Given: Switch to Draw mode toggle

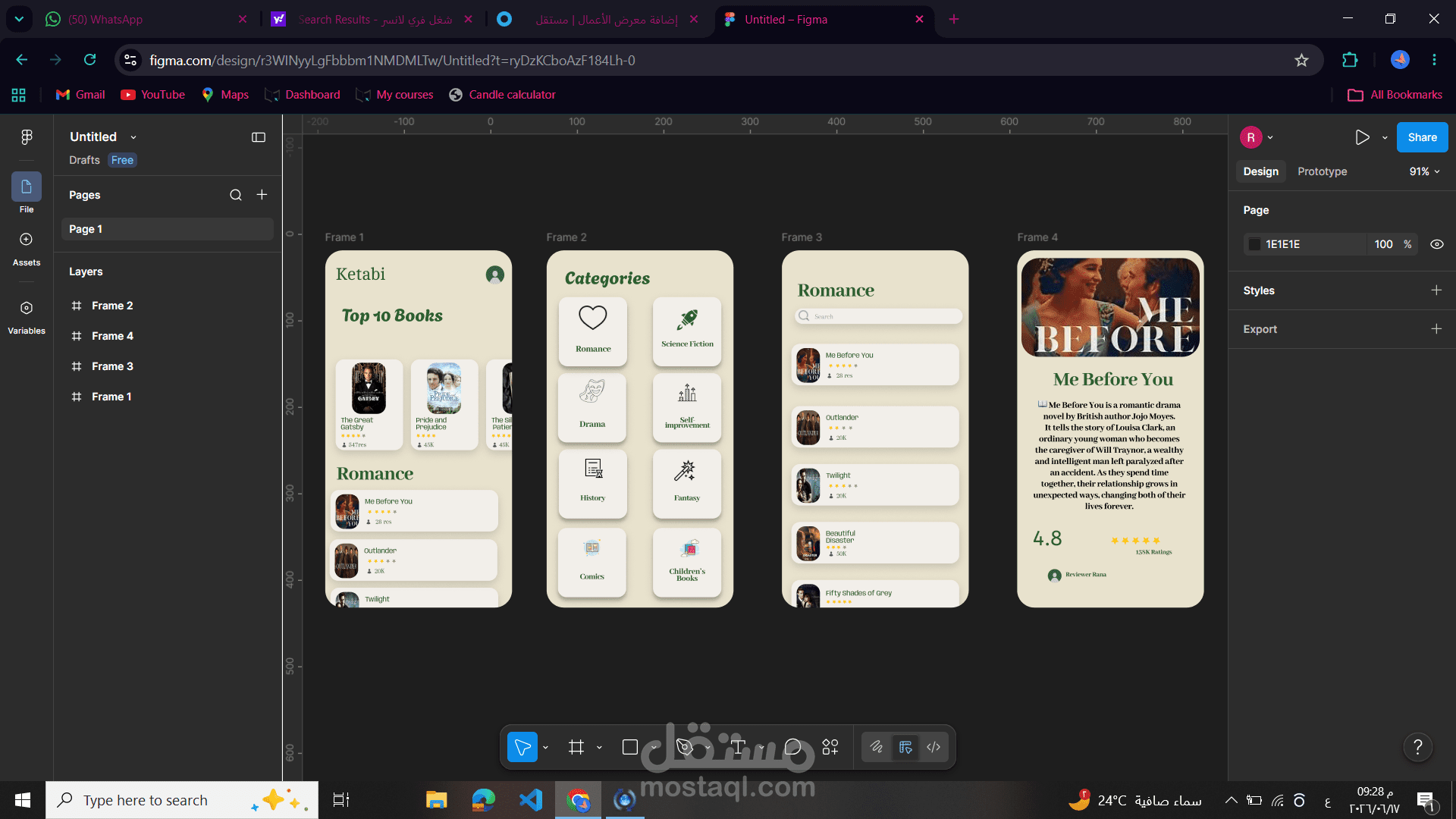Looking at the screenshot, I should tap(877, 748).
